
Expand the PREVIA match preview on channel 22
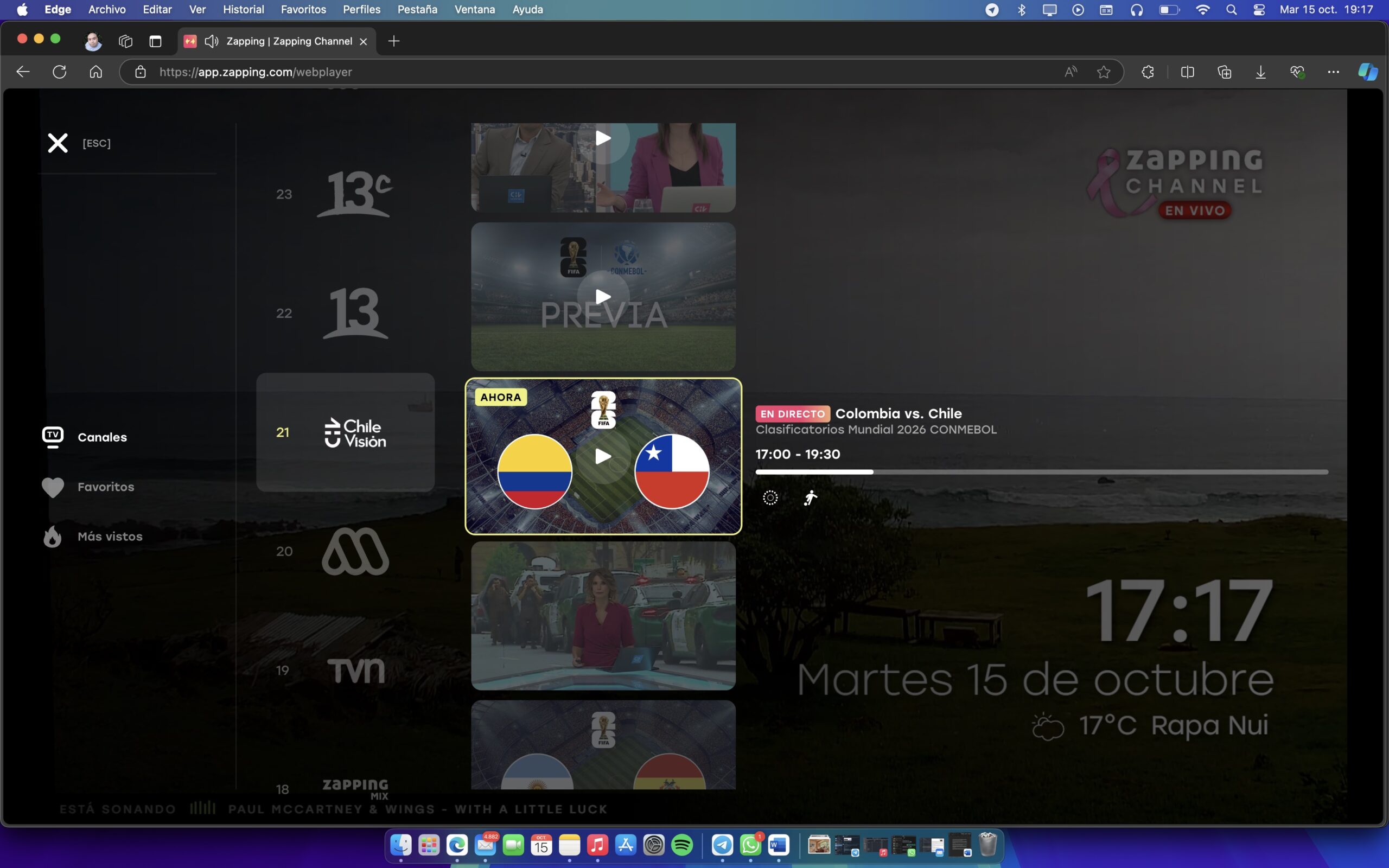pyautogui.click(x=602, y=296)
